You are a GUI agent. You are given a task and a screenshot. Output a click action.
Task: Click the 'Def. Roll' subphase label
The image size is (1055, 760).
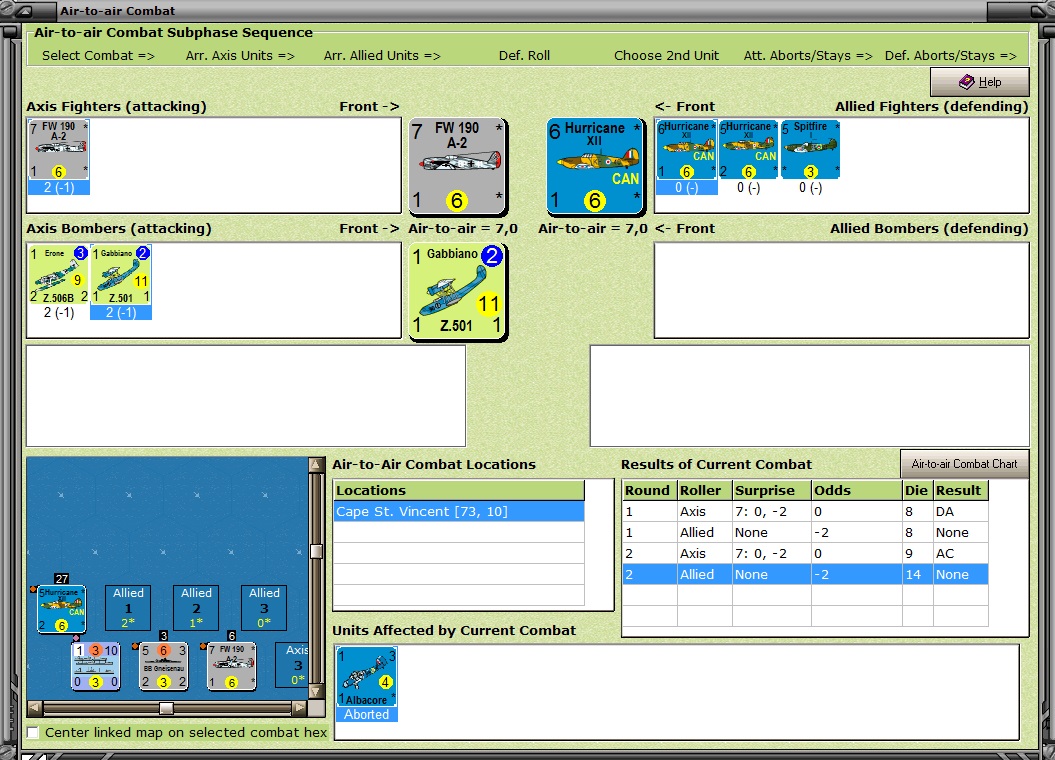pos(524,56)
